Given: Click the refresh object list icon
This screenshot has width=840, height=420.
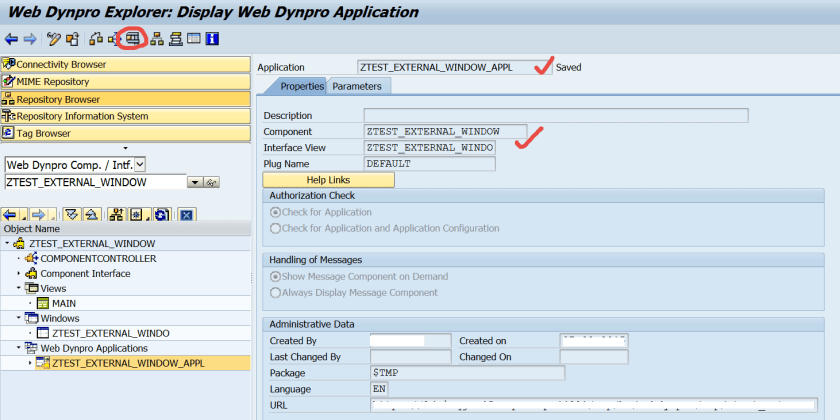Looking at the screenshot, I should (x=161, y=214).
